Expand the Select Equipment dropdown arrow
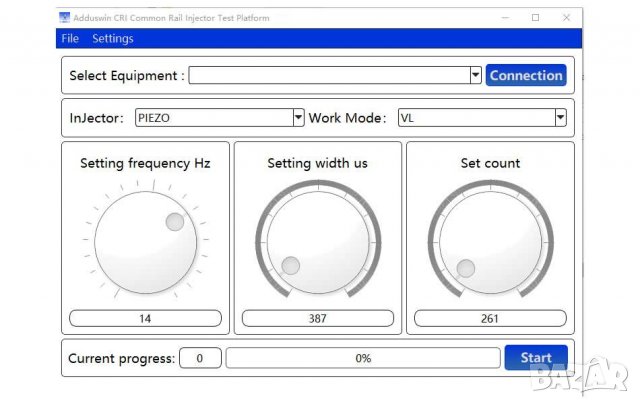Image resolution: width=640 pixels, height=404 pixels. [476, 76]
